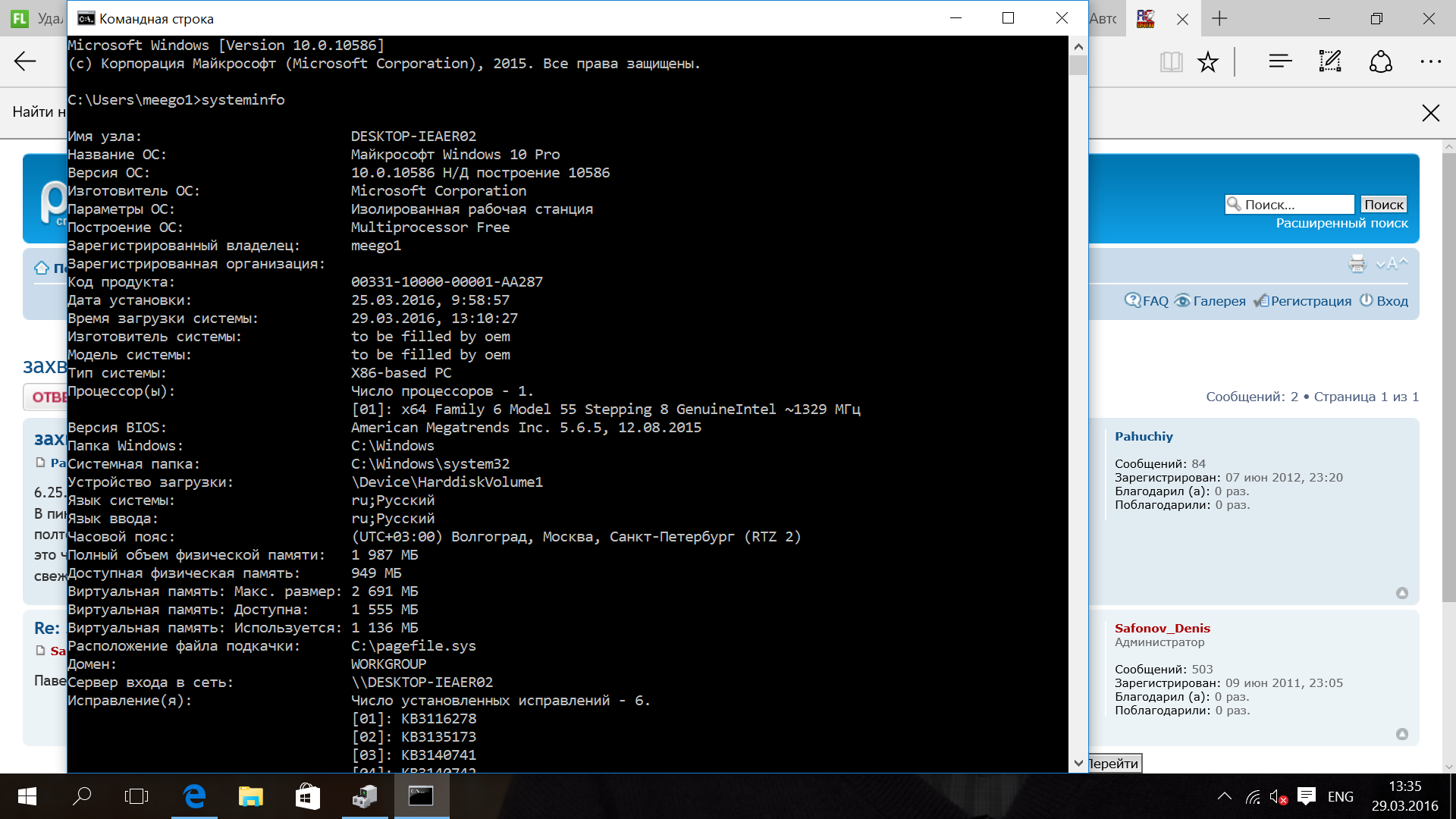Close the Find on page bar
This screenshot has width=1456, height=819.
(x=1430, y=113)
